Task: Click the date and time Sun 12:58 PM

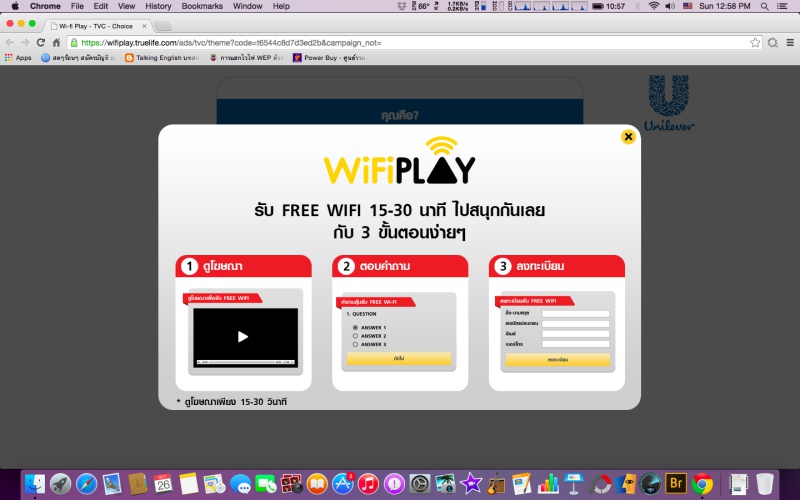Action: click(724, 6)
